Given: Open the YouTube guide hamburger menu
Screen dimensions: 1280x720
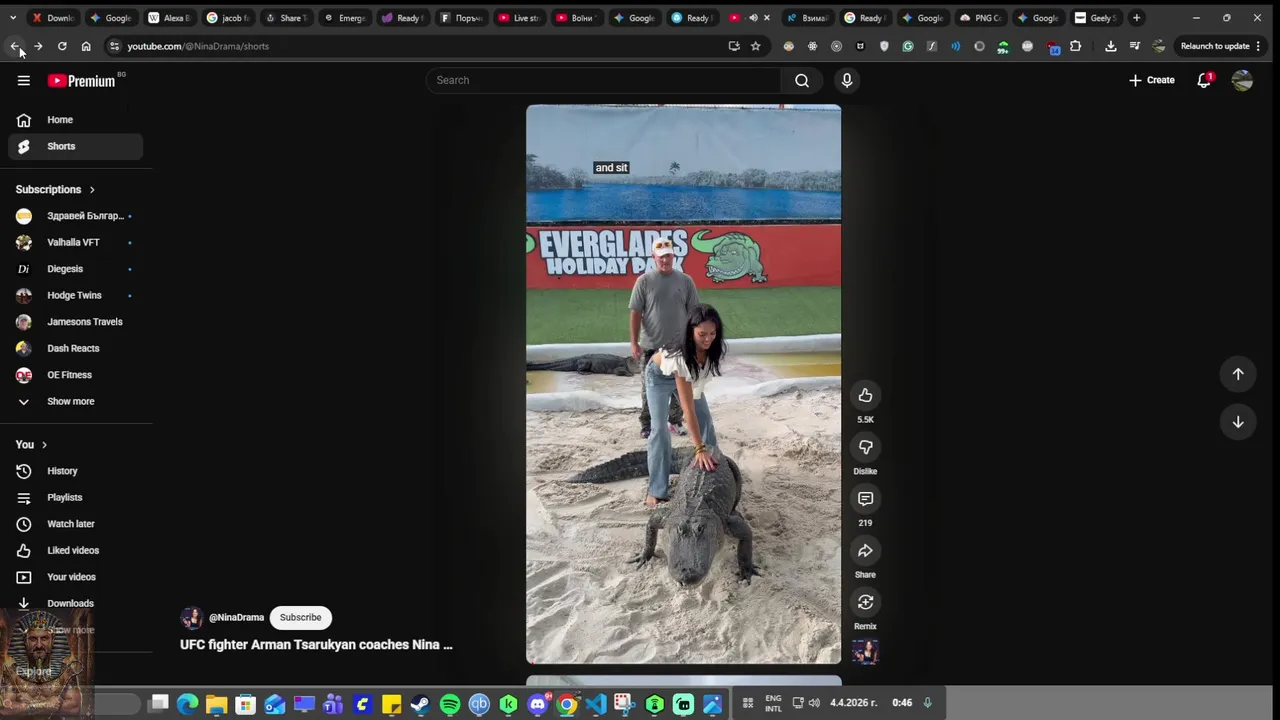Looking at the screenshot, I should pos(24,81).
